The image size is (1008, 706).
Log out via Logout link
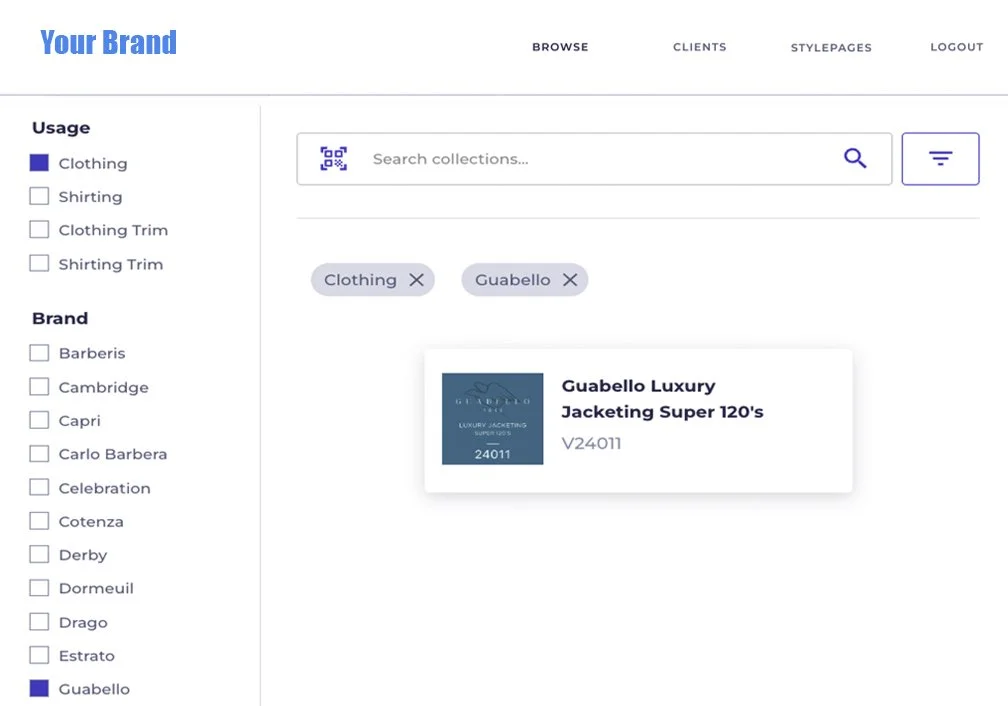coord(957,47)
